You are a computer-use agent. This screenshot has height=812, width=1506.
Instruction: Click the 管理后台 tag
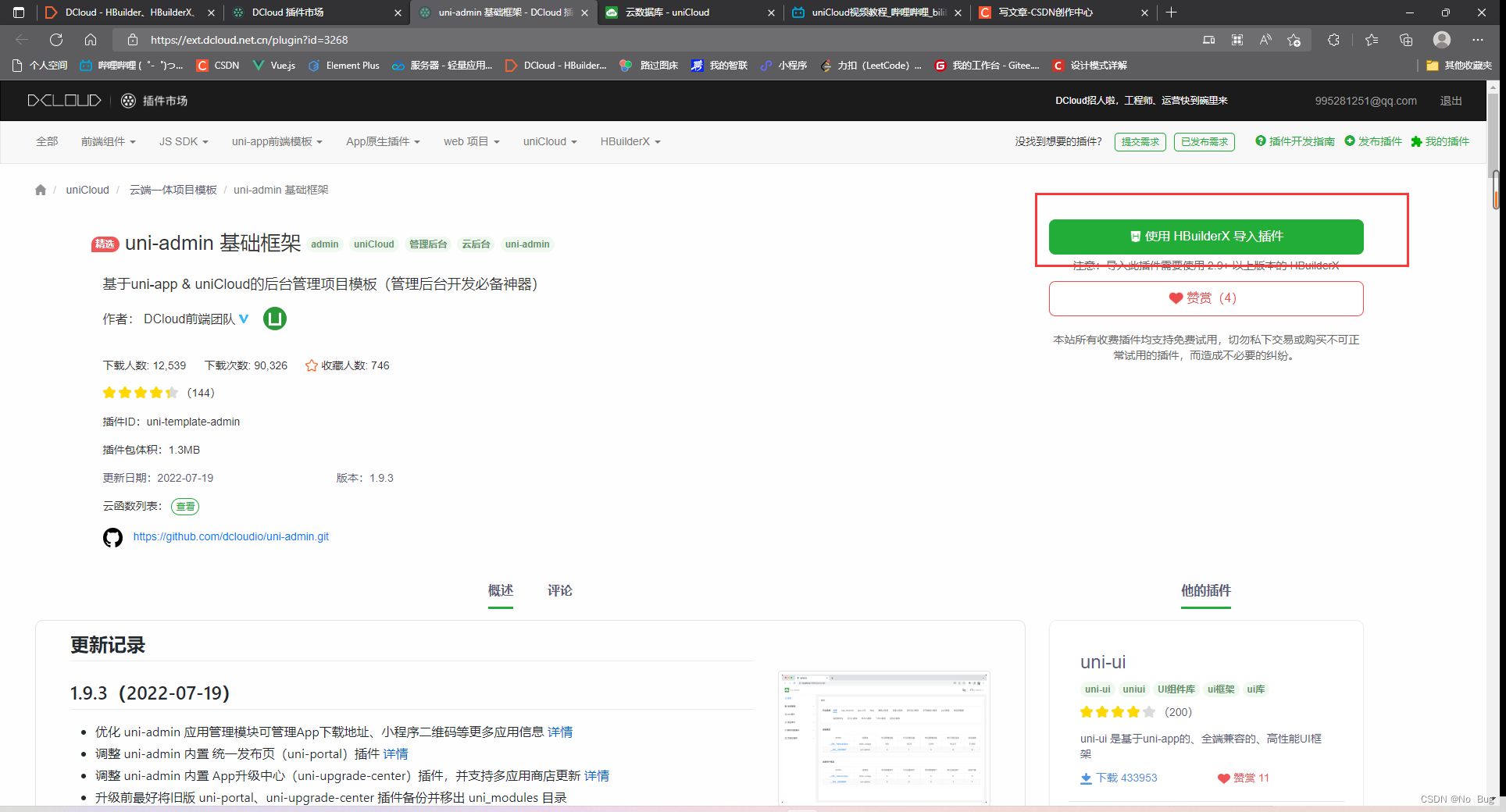coord(428,244)
